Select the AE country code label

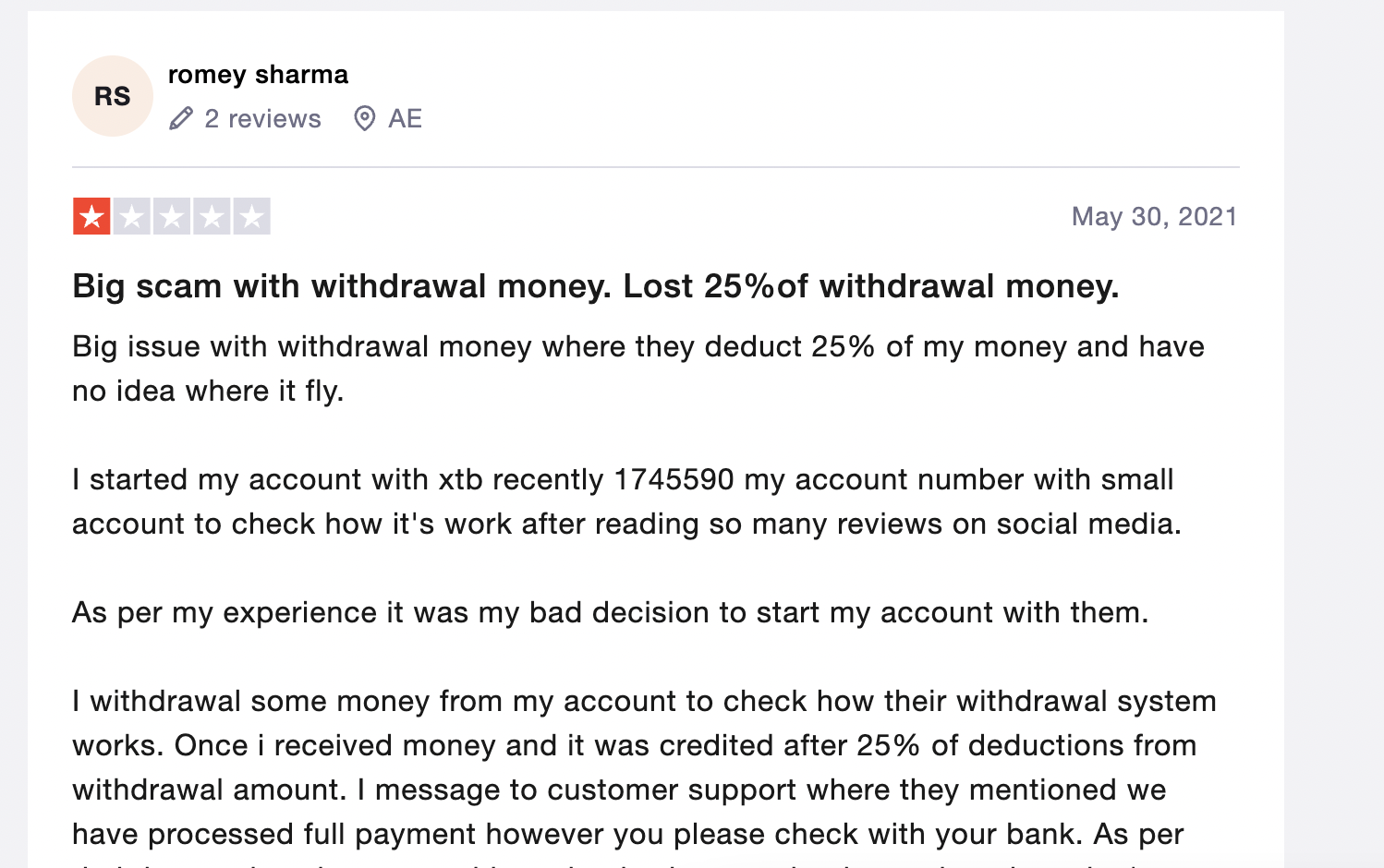pyautogui.click(x=405, y=118)
